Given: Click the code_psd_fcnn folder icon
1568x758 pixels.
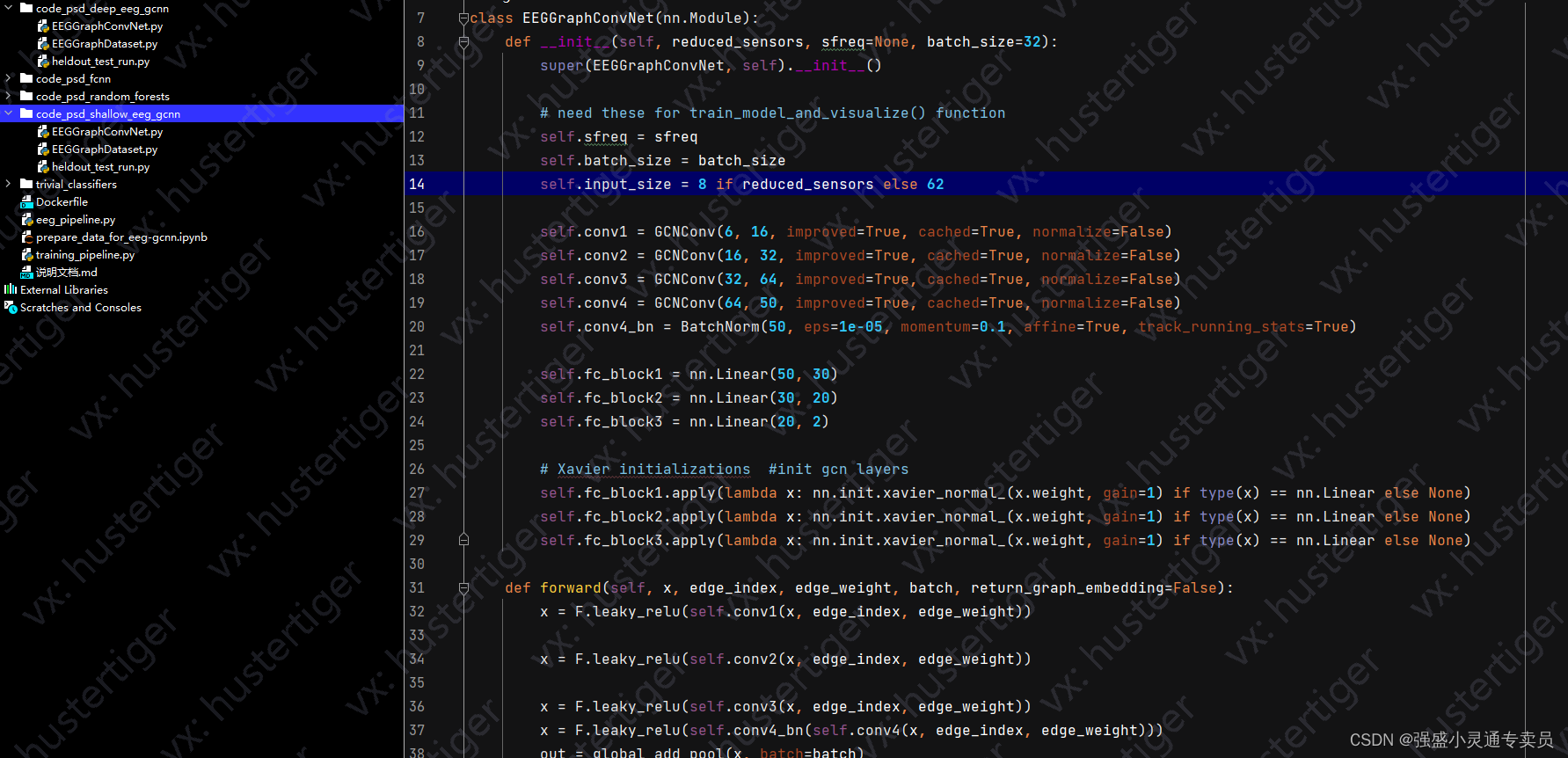Looking at the screenshot, I should coord(26,78).
